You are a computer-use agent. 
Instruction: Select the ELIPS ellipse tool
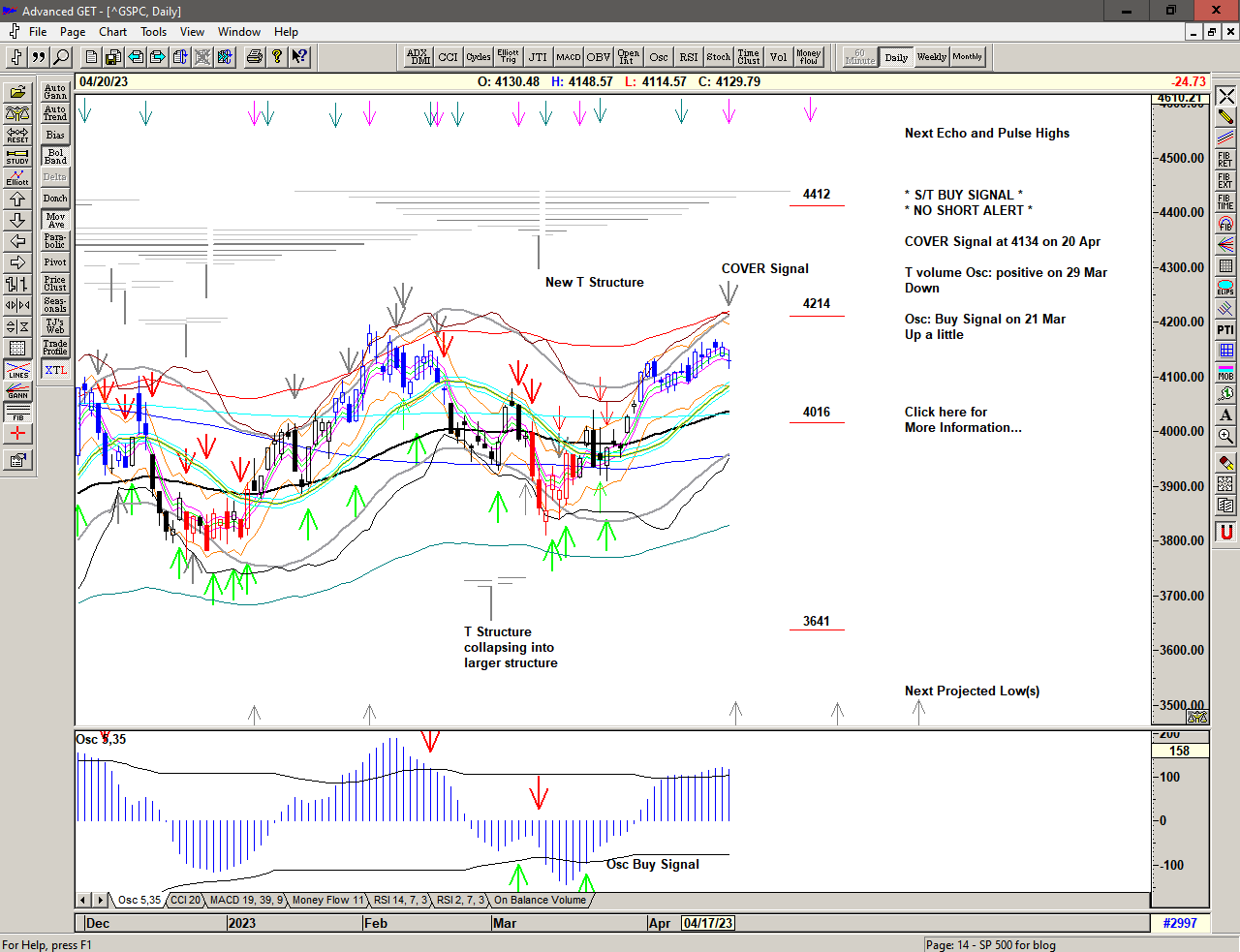(x=1225, y=288)
